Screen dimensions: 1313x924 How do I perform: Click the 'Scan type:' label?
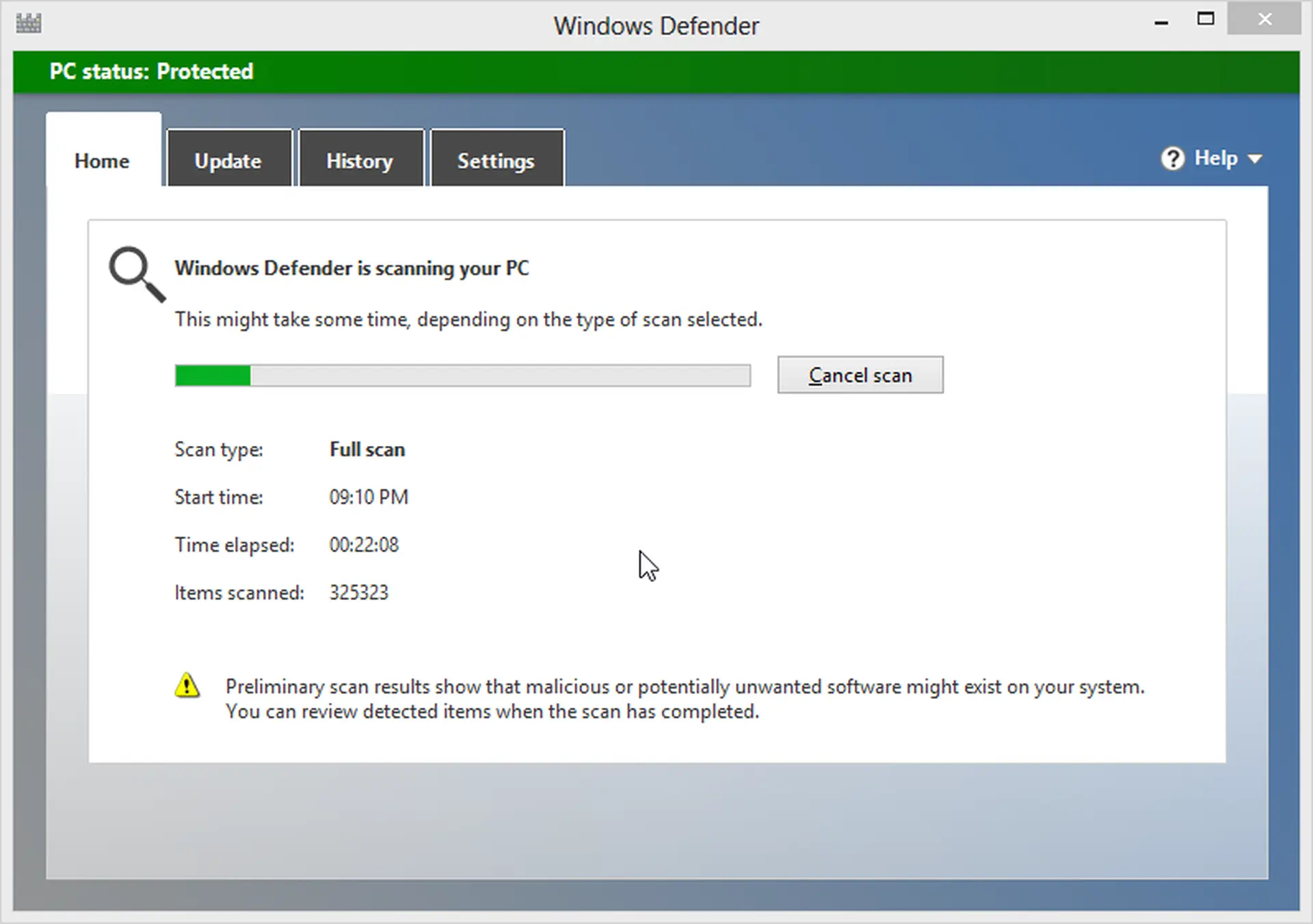click(219, 449)
